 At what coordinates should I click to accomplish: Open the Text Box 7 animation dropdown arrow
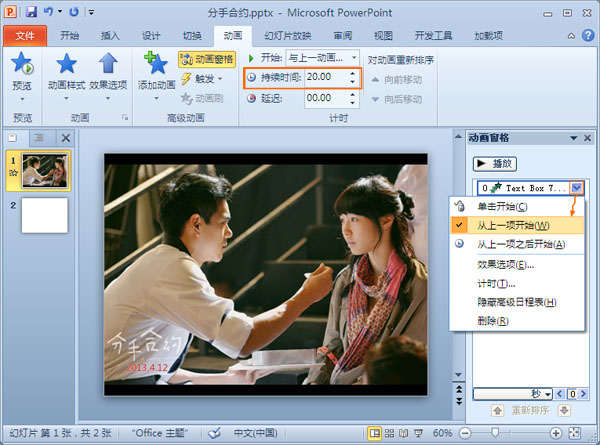[x=577, y=188]
